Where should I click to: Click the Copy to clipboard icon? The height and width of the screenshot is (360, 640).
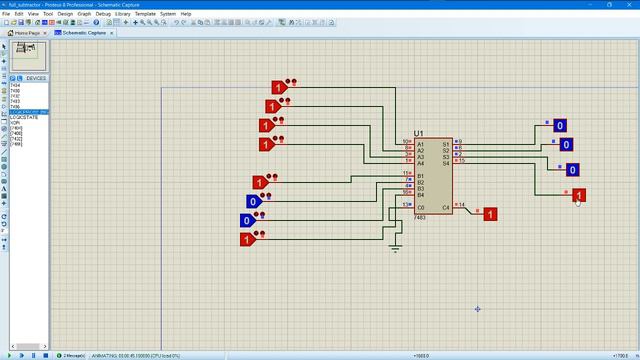(x=200, y=22)
